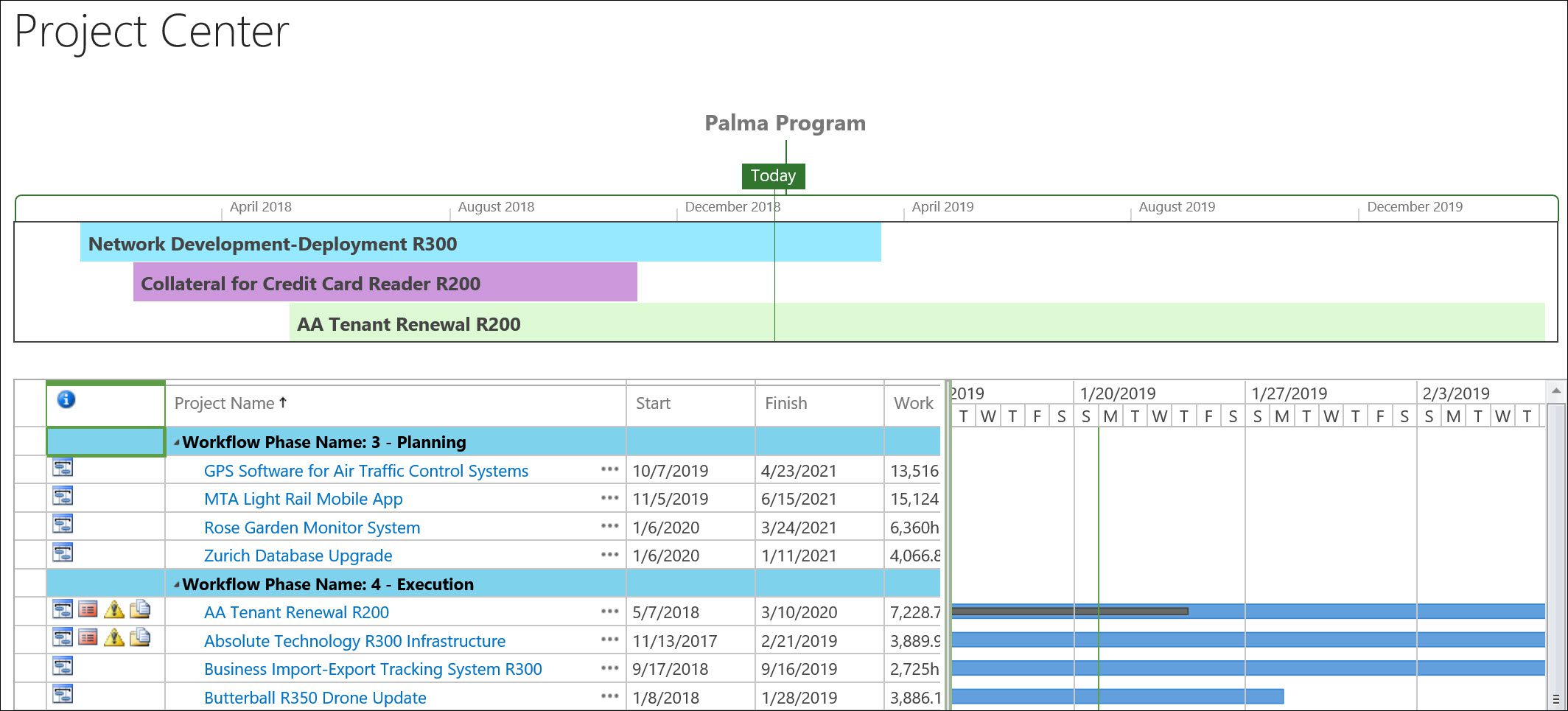Collapse Workflow Phase 3 - Planning group

(x=176, y=443)
